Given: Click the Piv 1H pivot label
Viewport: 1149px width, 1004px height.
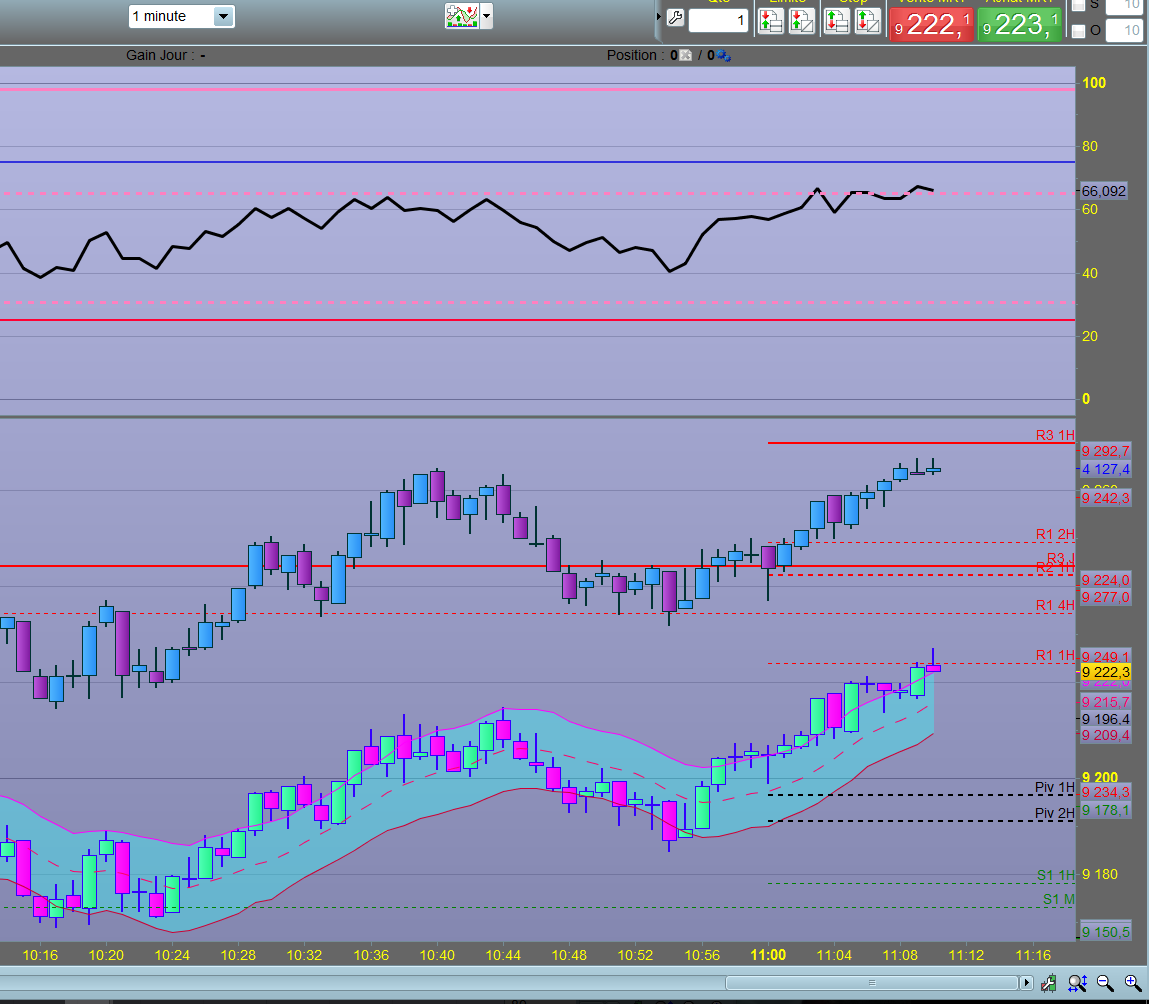Looking at the screenshot, I should click(x=1054, y=787).
